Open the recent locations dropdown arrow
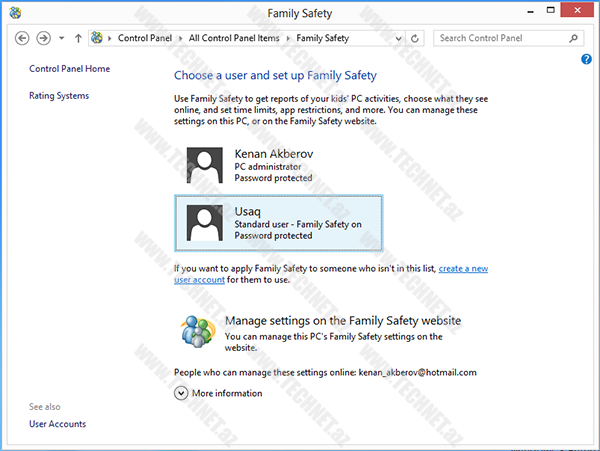Image resolution: width=600 pixels, height=451 pixels. tap(61, 38)
